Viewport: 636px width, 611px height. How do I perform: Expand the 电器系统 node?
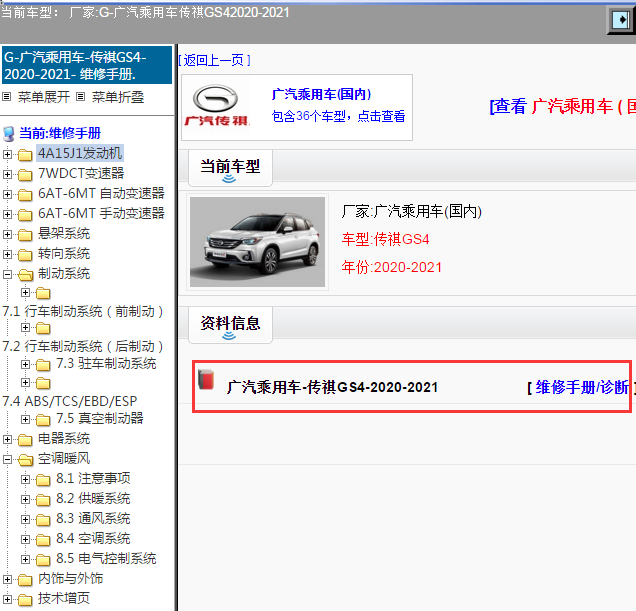(7, 439)
